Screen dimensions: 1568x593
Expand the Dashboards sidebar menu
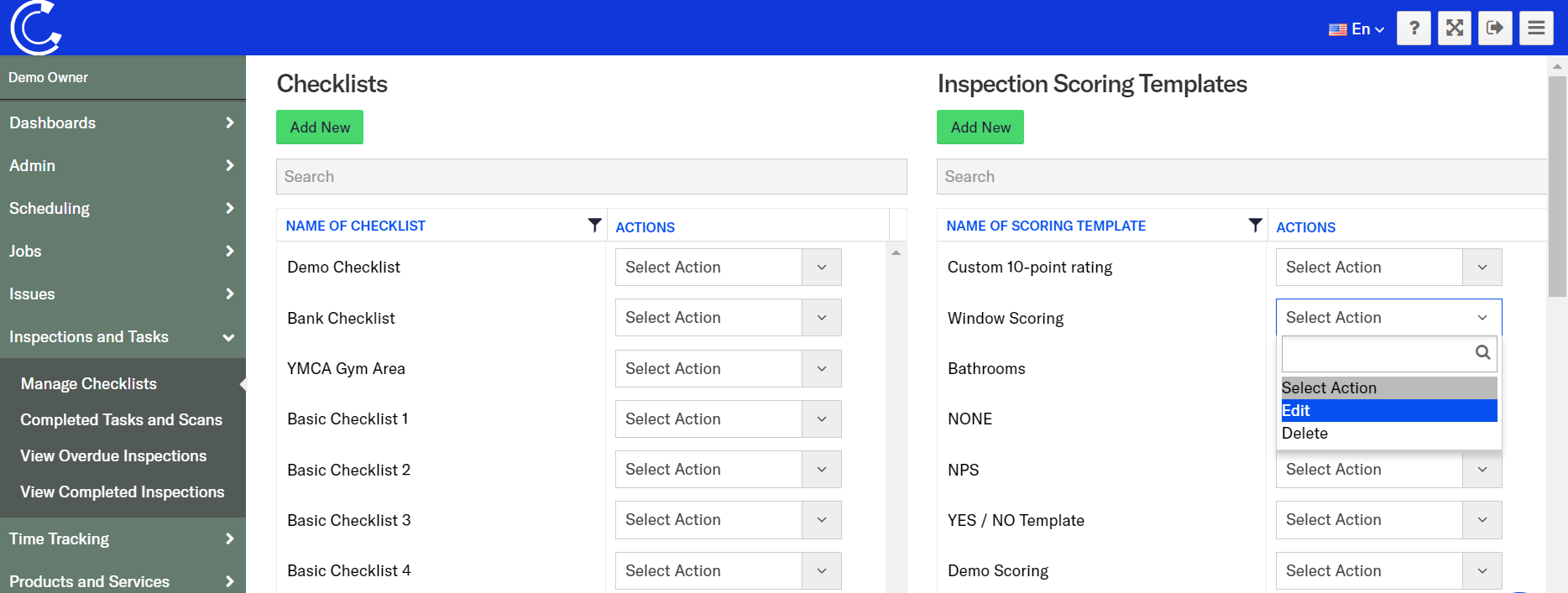(123, 123)
